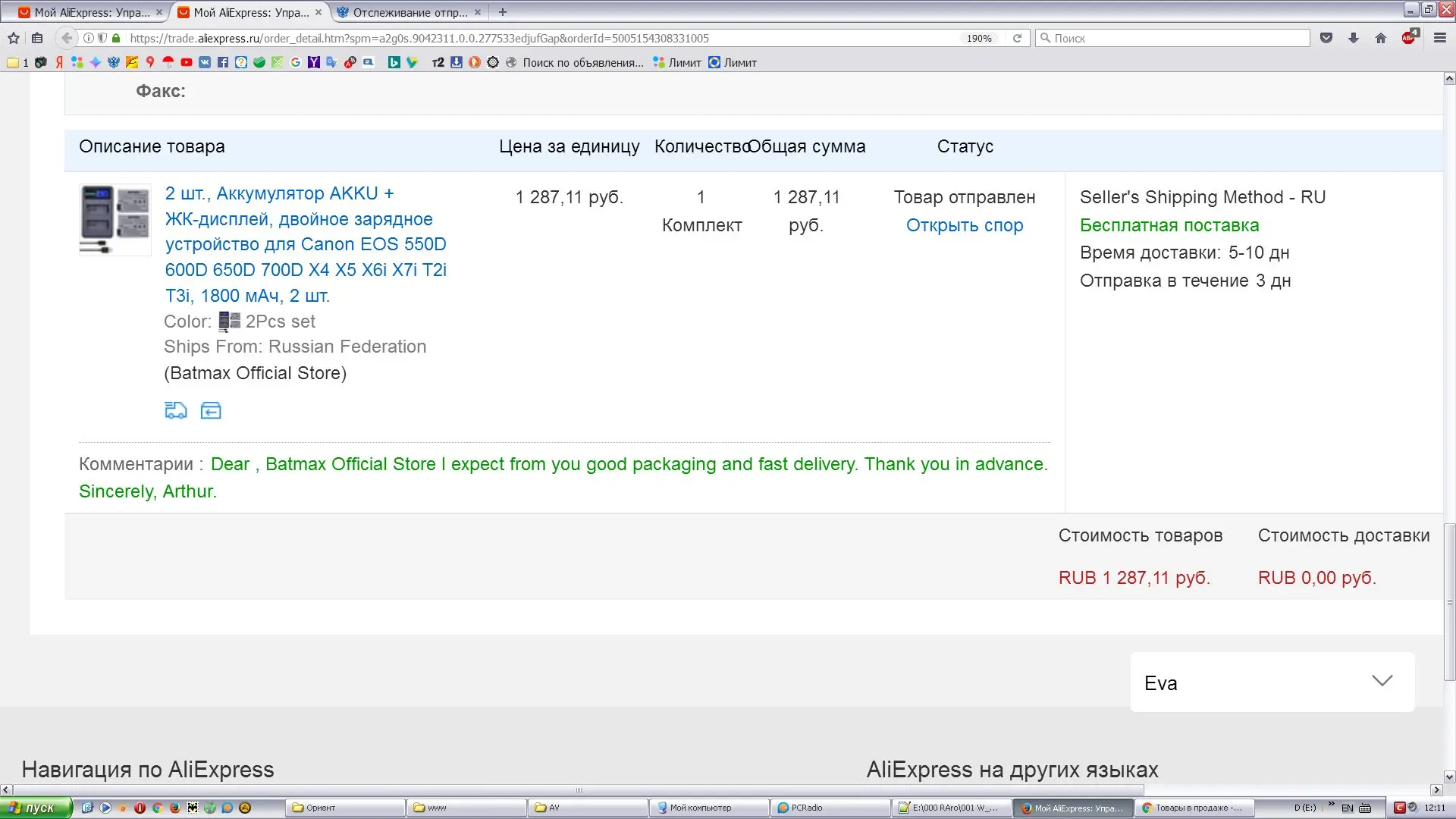Reload the page with refresh icon
Viewport: 1456px width, 819px height.
click(x=1017, y=38)
